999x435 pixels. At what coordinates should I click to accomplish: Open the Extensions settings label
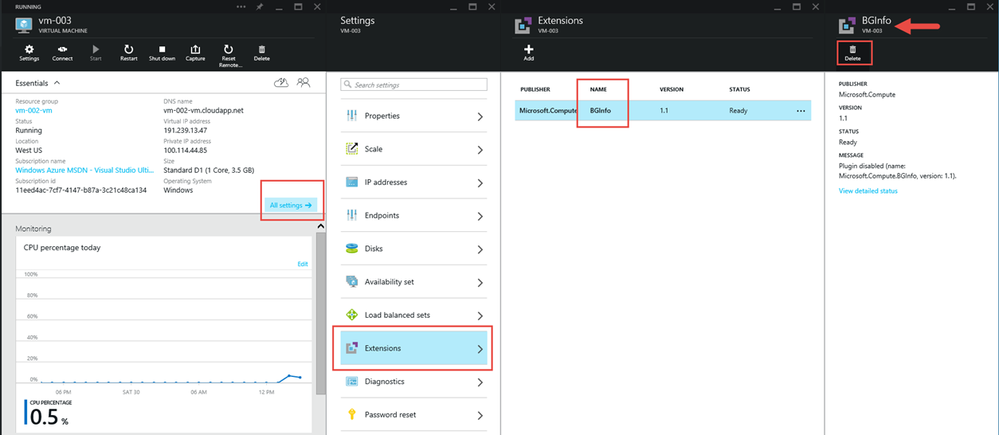point(383,348)
